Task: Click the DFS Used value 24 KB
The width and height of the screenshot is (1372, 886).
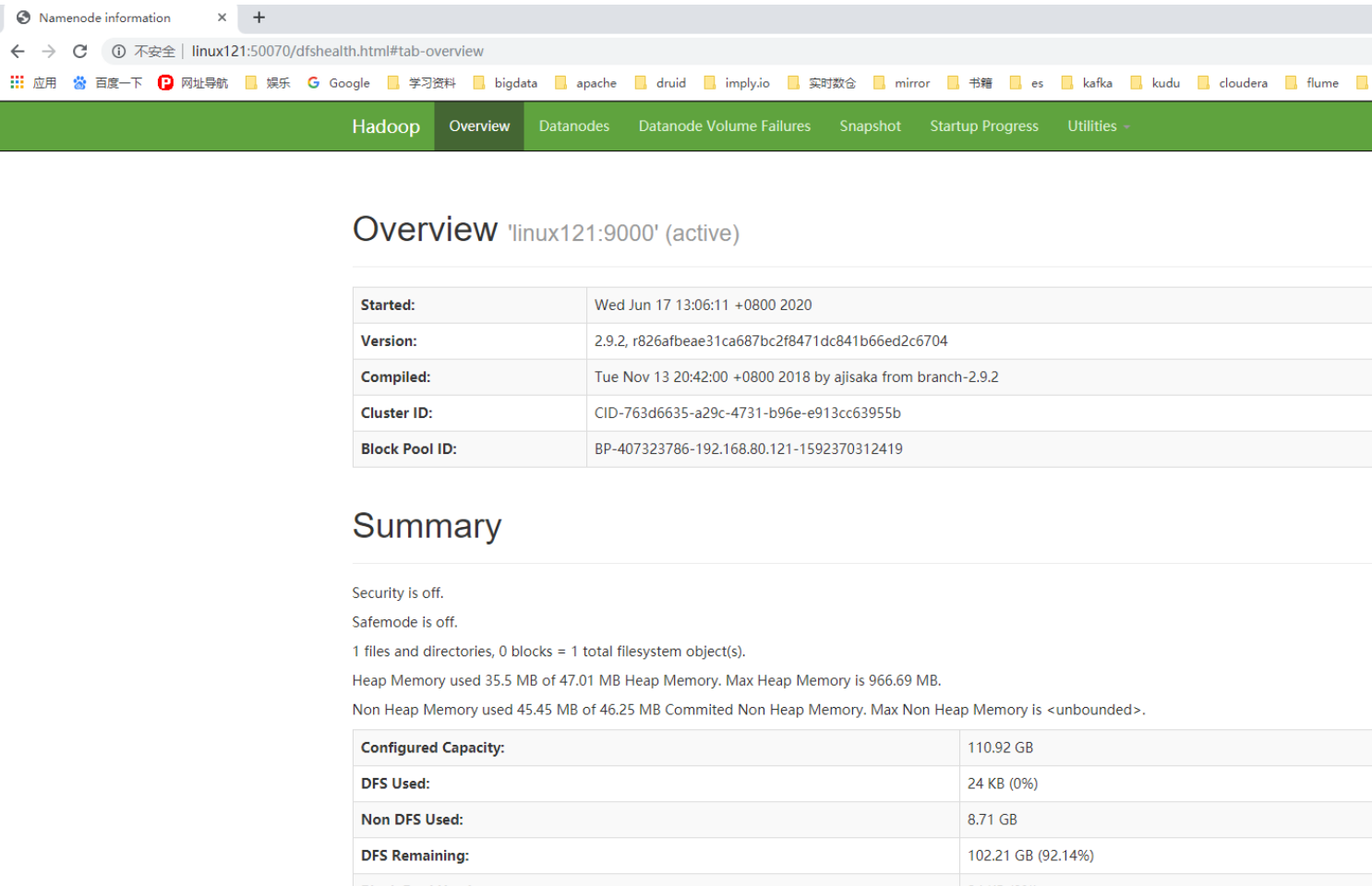Action: 1003,784
